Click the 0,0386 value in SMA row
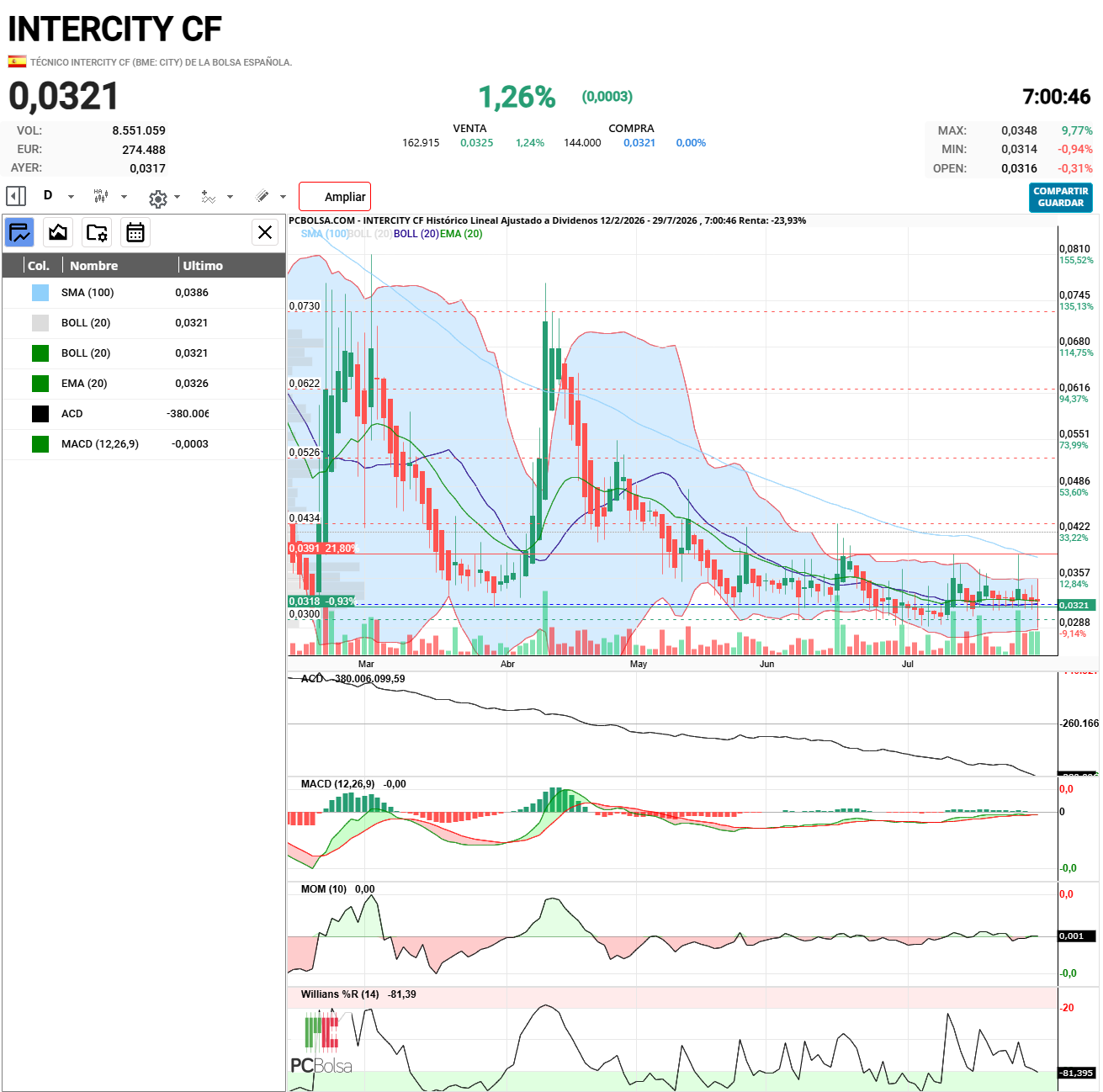This screenshot has height=1092, width=1103. [192, 293]
